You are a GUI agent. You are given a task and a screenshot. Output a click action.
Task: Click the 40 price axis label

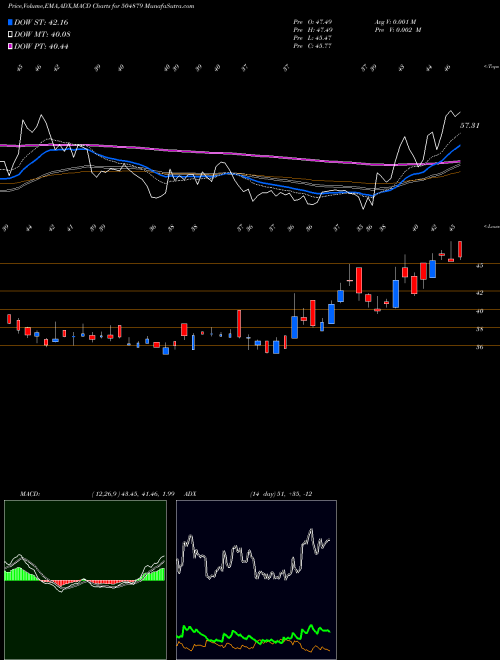coord(479,311)
